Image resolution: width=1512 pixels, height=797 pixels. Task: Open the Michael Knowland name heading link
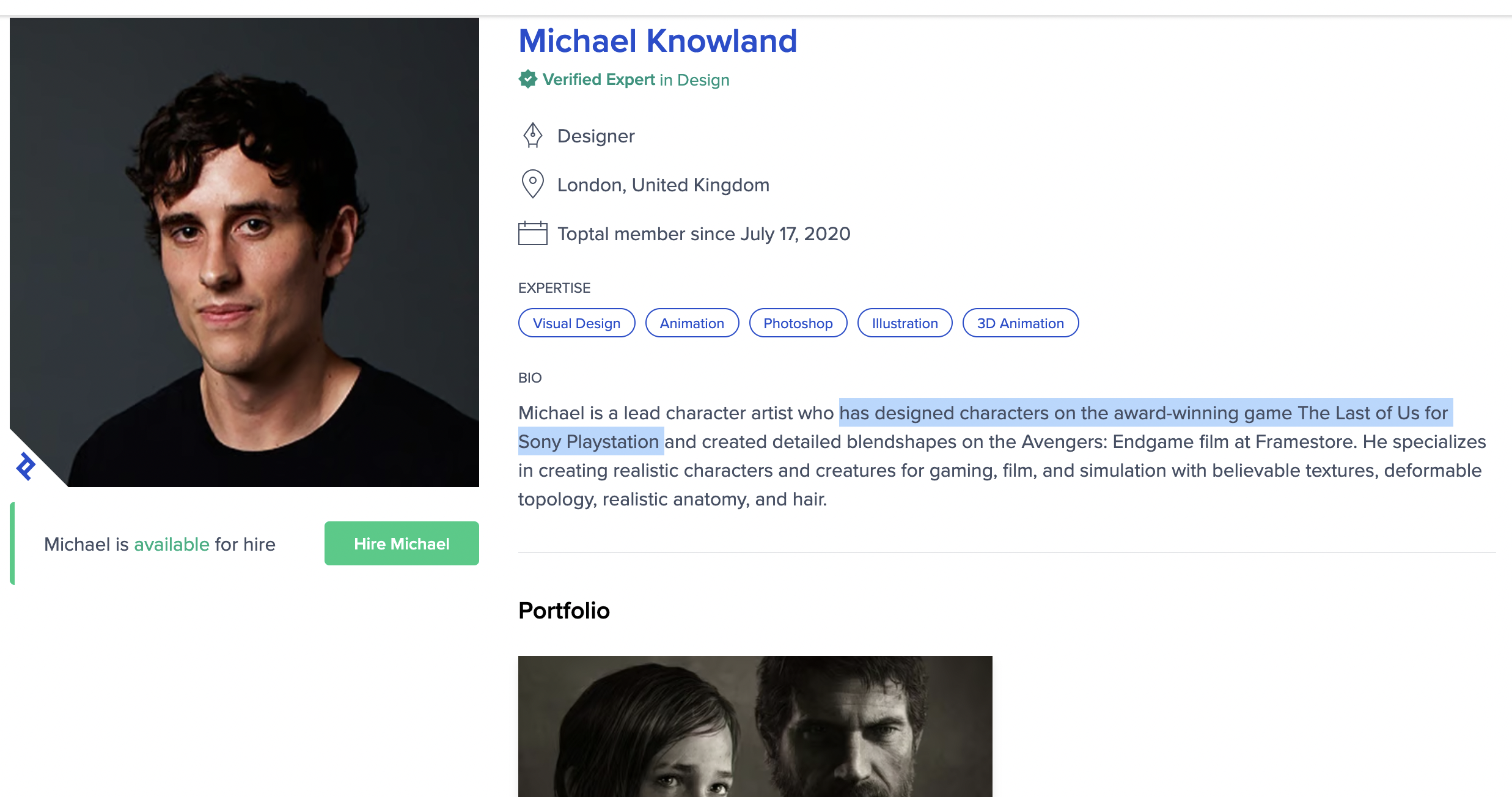(658, 41)
